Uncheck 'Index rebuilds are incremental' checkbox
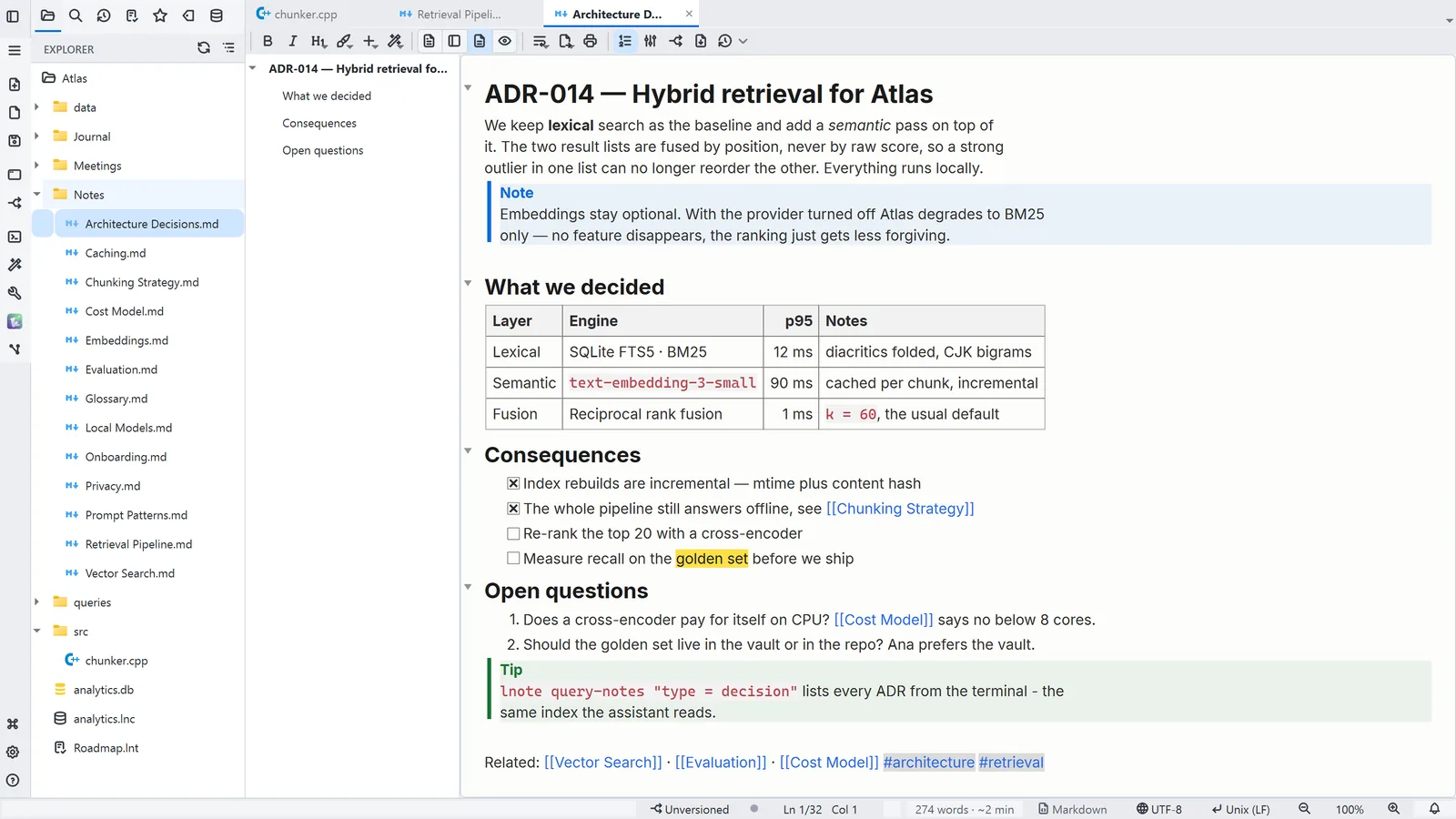The image size is (1456, 819). click(x=513, y=484)
